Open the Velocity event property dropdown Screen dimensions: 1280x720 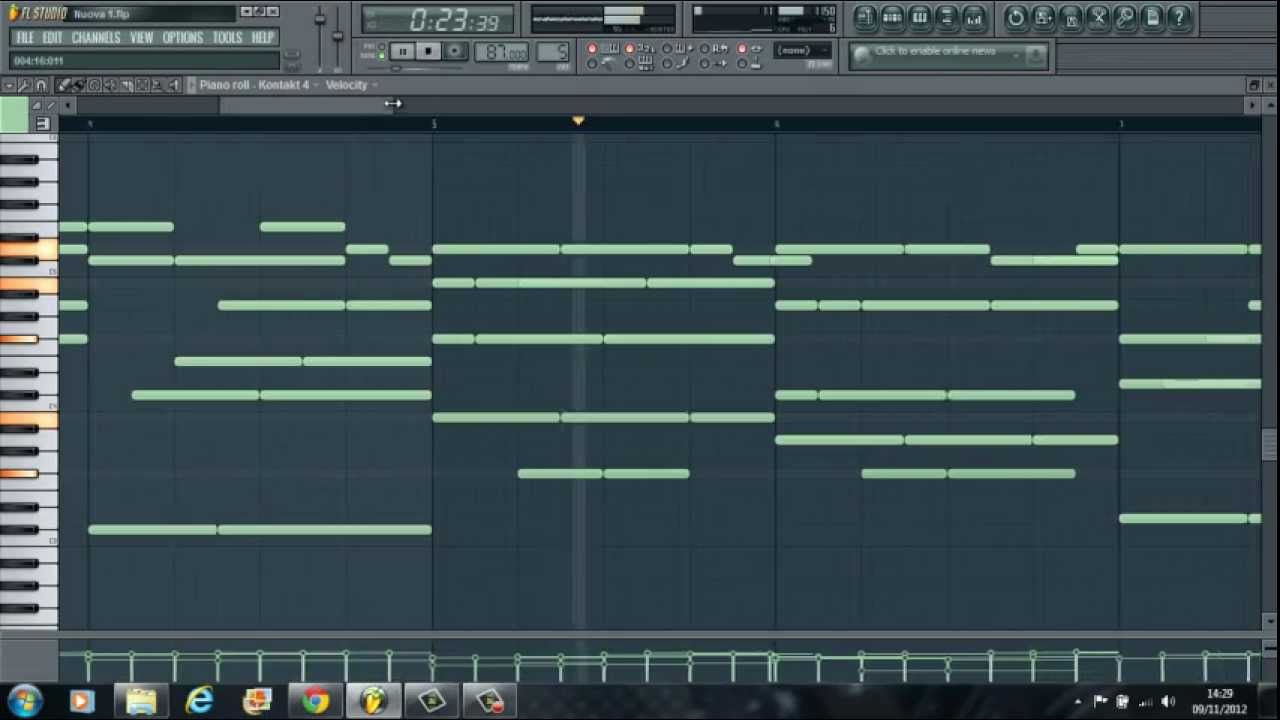(x=352, y=85)
